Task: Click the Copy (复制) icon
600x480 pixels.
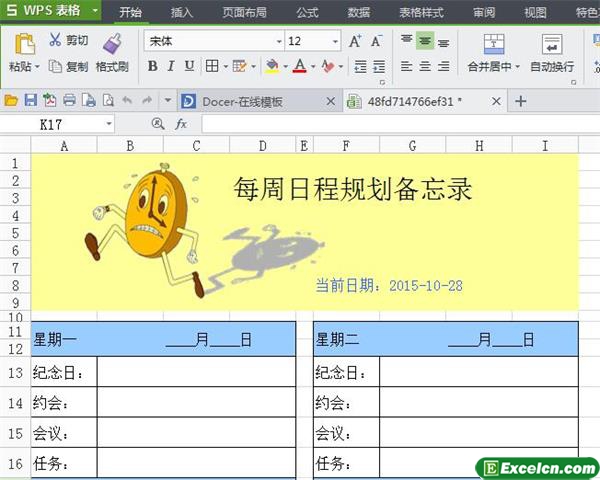Action: [55, 66]
